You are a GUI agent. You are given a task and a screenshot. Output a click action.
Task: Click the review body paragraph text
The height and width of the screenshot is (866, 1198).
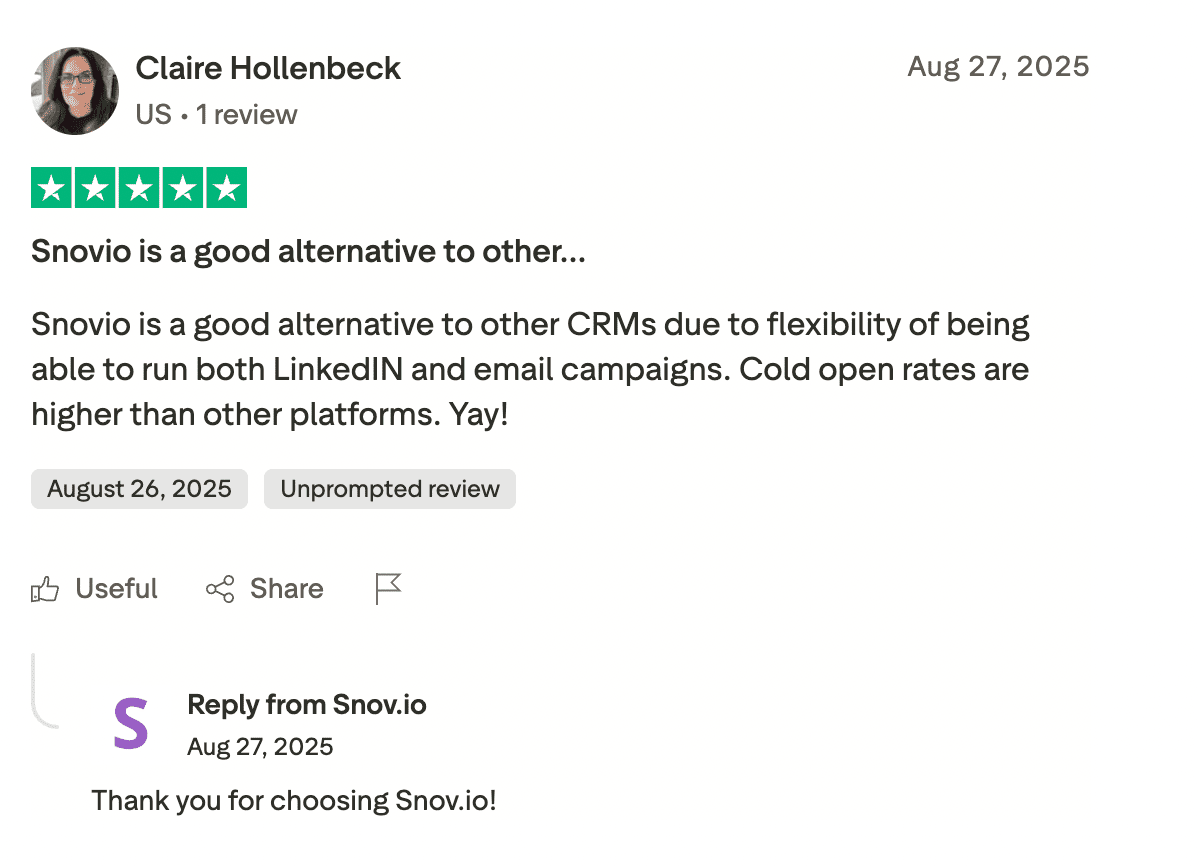(x=530, y=369)
